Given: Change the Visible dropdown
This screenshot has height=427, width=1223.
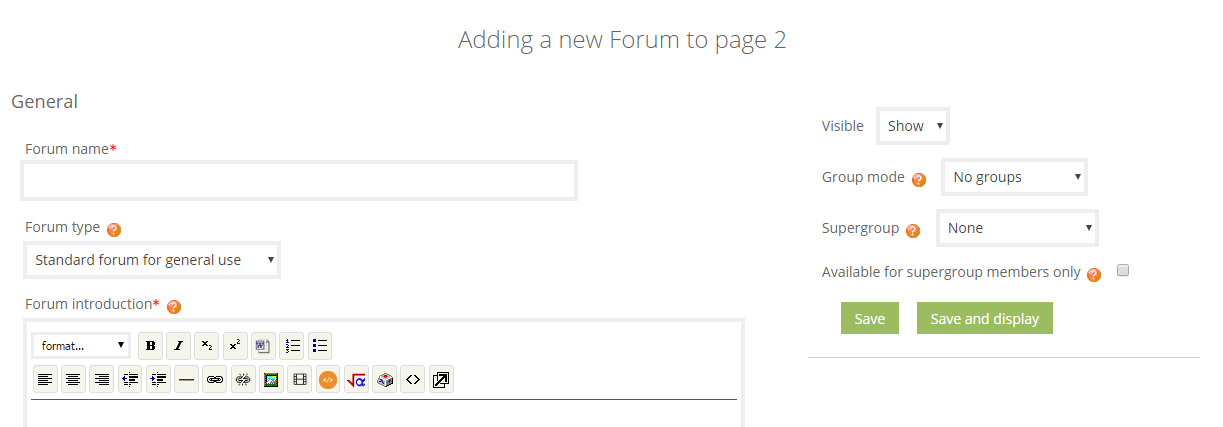Looking at the screenshot, I should pos(913,126).
